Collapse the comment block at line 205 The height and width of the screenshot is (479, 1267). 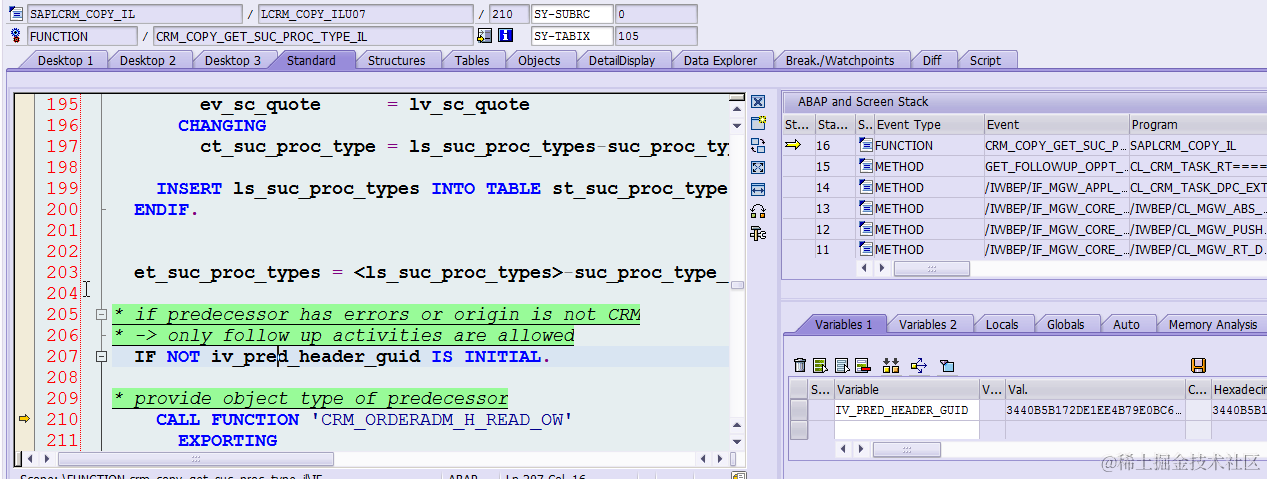(x=101, y=315)
